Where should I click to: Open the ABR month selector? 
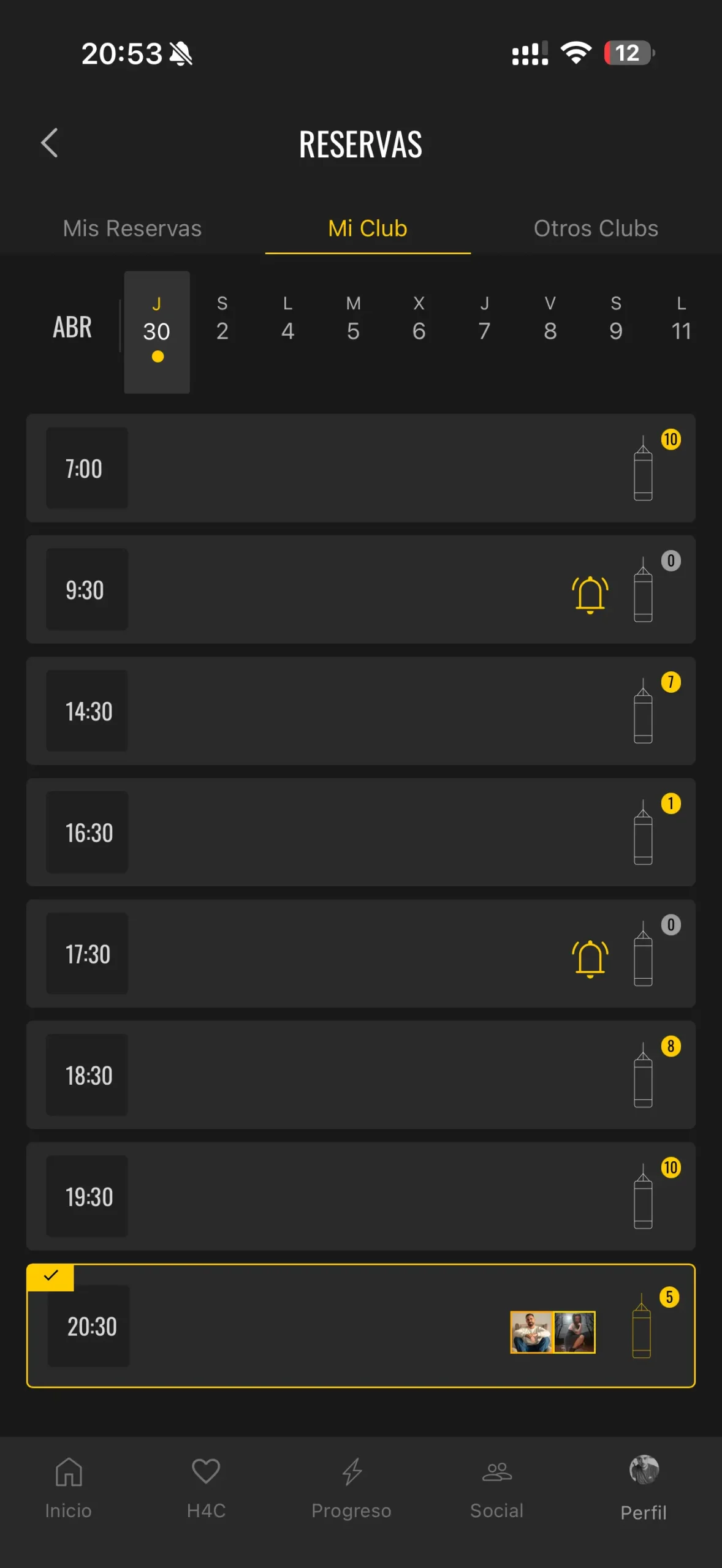click(72, 327)
